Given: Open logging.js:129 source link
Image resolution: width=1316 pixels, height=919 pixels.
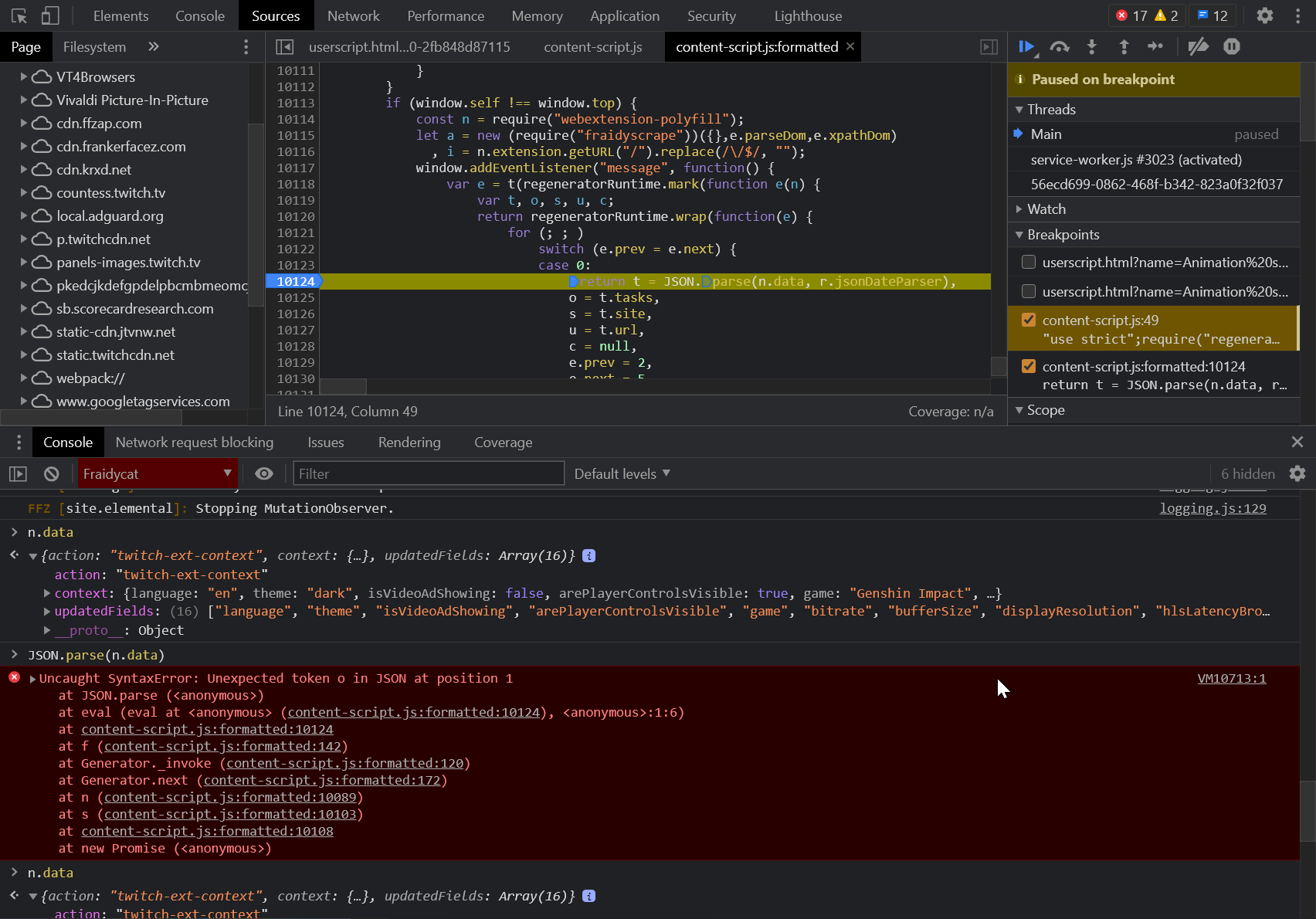Looking at the screenshot, I should click(1213, 508).
